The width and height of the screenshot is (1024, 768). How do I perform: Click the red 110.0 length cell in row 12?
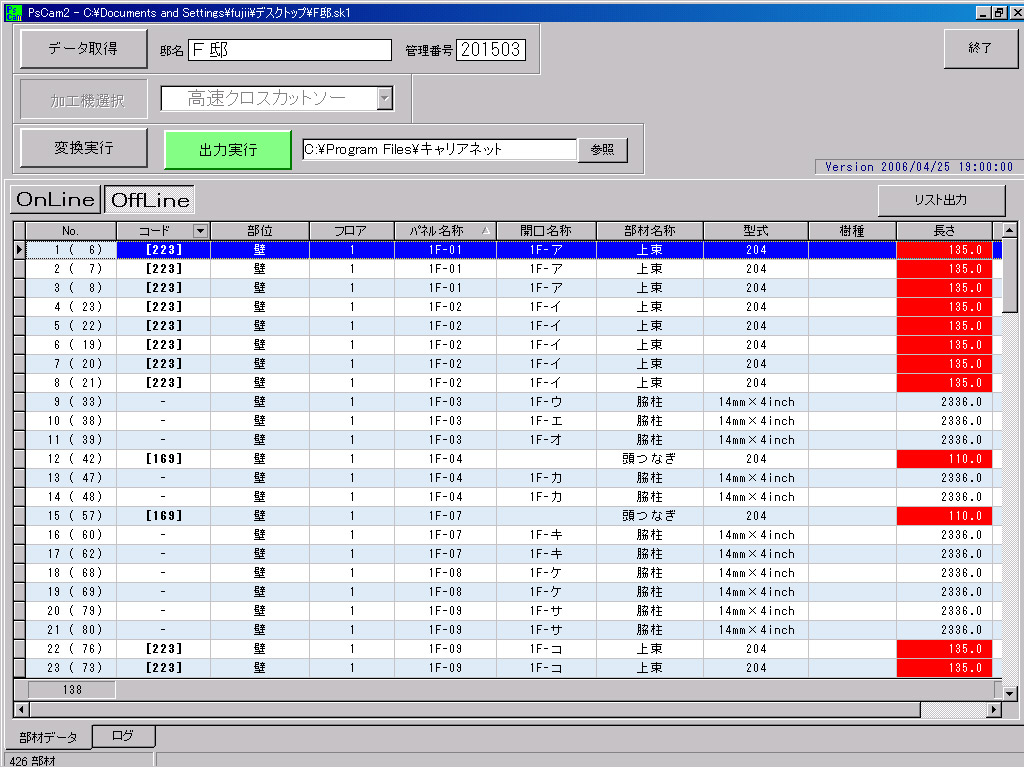coord(944,459)
